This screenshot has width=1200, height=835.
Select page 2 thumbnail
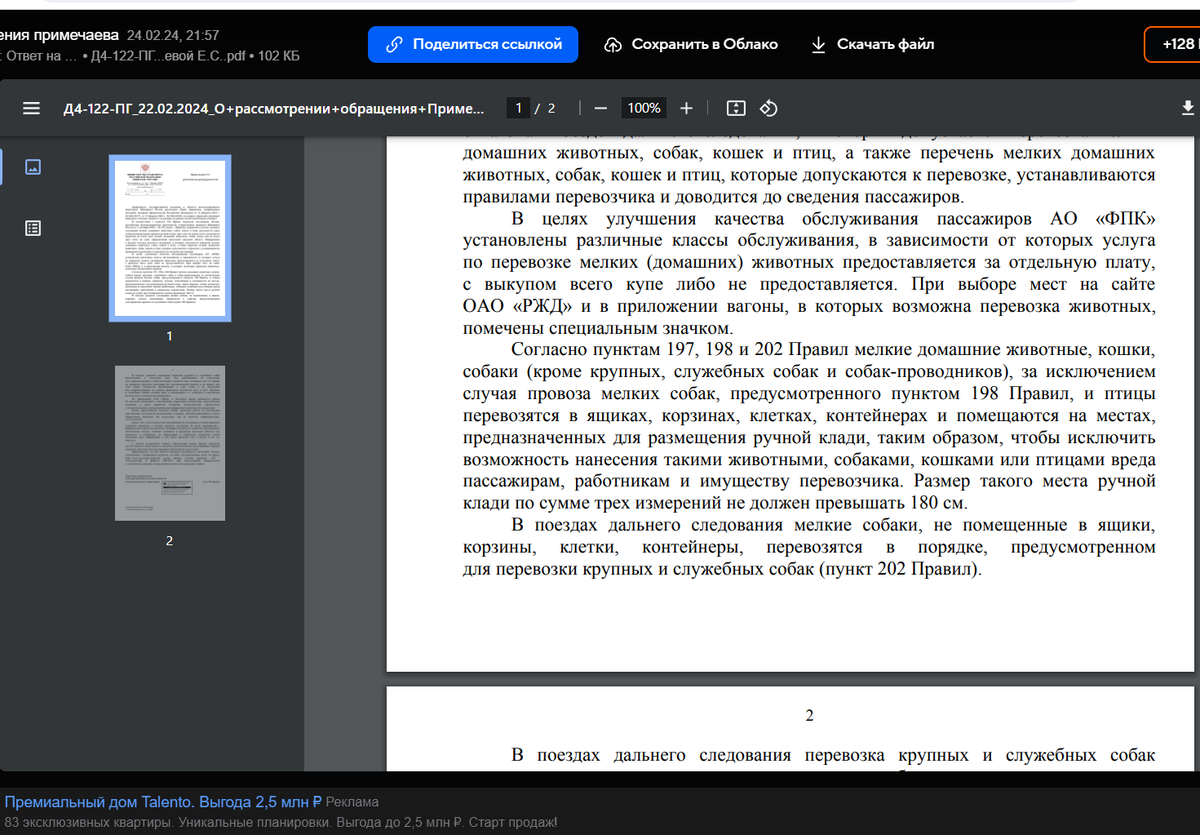click(169, 442)
